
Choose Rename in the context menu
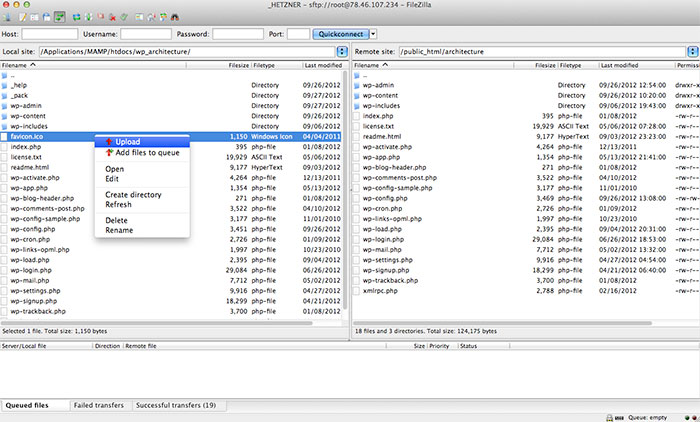tap(119, 230)
